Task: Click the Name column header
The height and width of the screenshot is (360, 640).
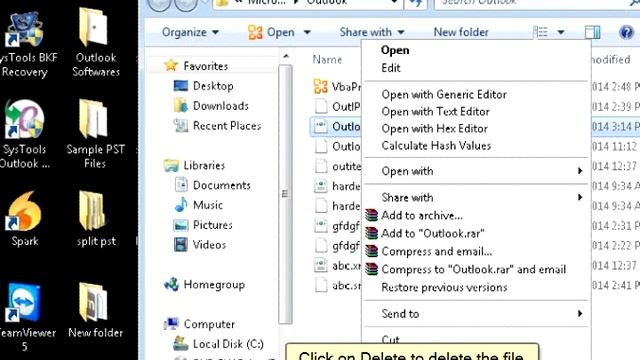Action: click(327, 60)
